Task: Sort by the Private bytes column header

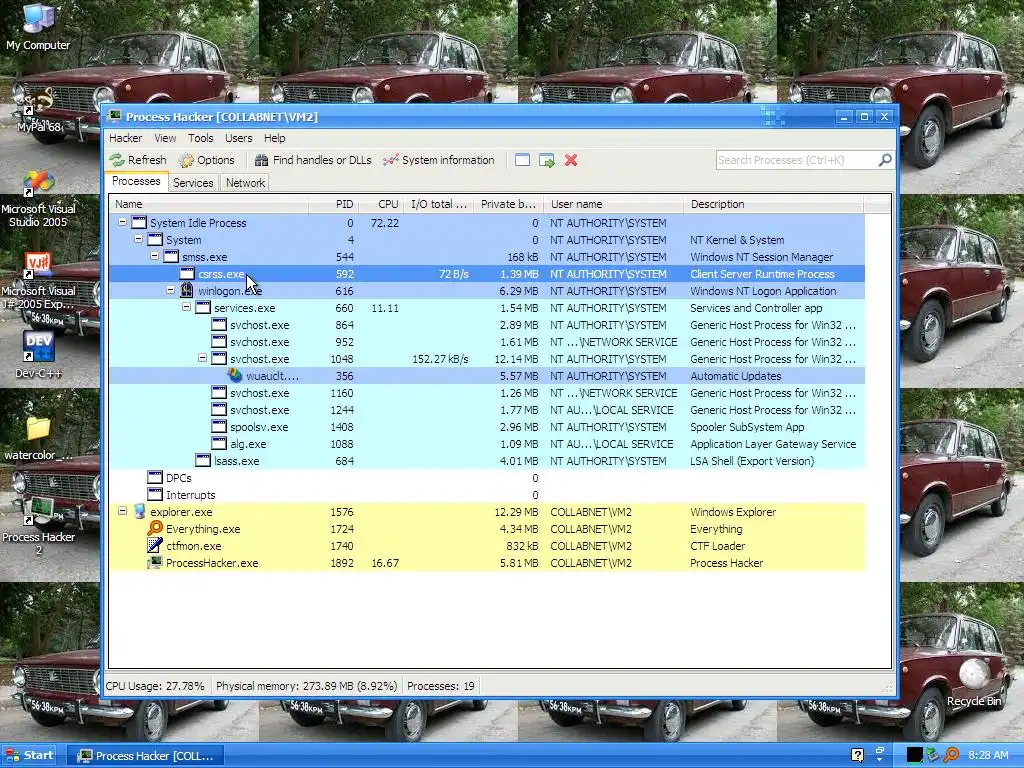Action: [x=509, y=204]
